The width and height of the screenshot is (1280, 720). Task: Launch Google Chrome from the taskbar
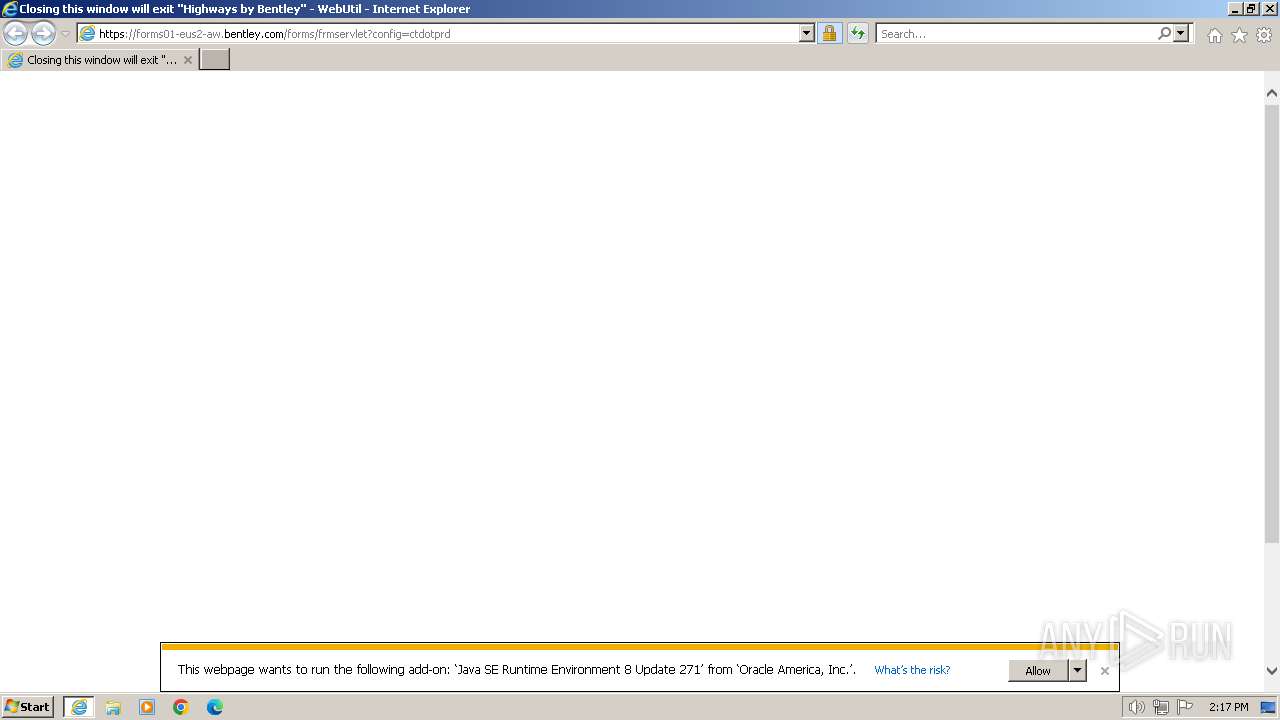coord(181,707)
